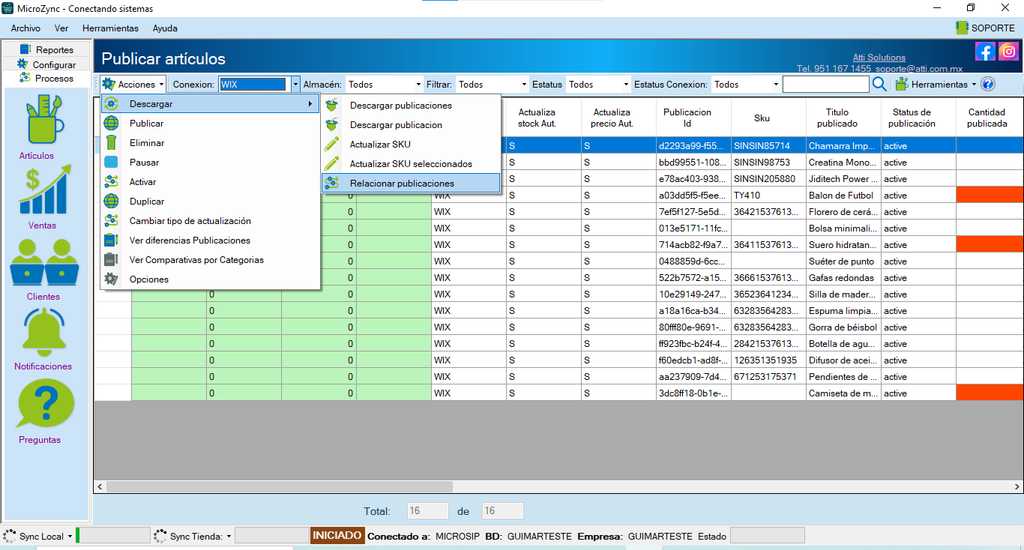Click the INICIADO status button
Image resolution: width=1024 pixels, height=550 pixels.
337,536
